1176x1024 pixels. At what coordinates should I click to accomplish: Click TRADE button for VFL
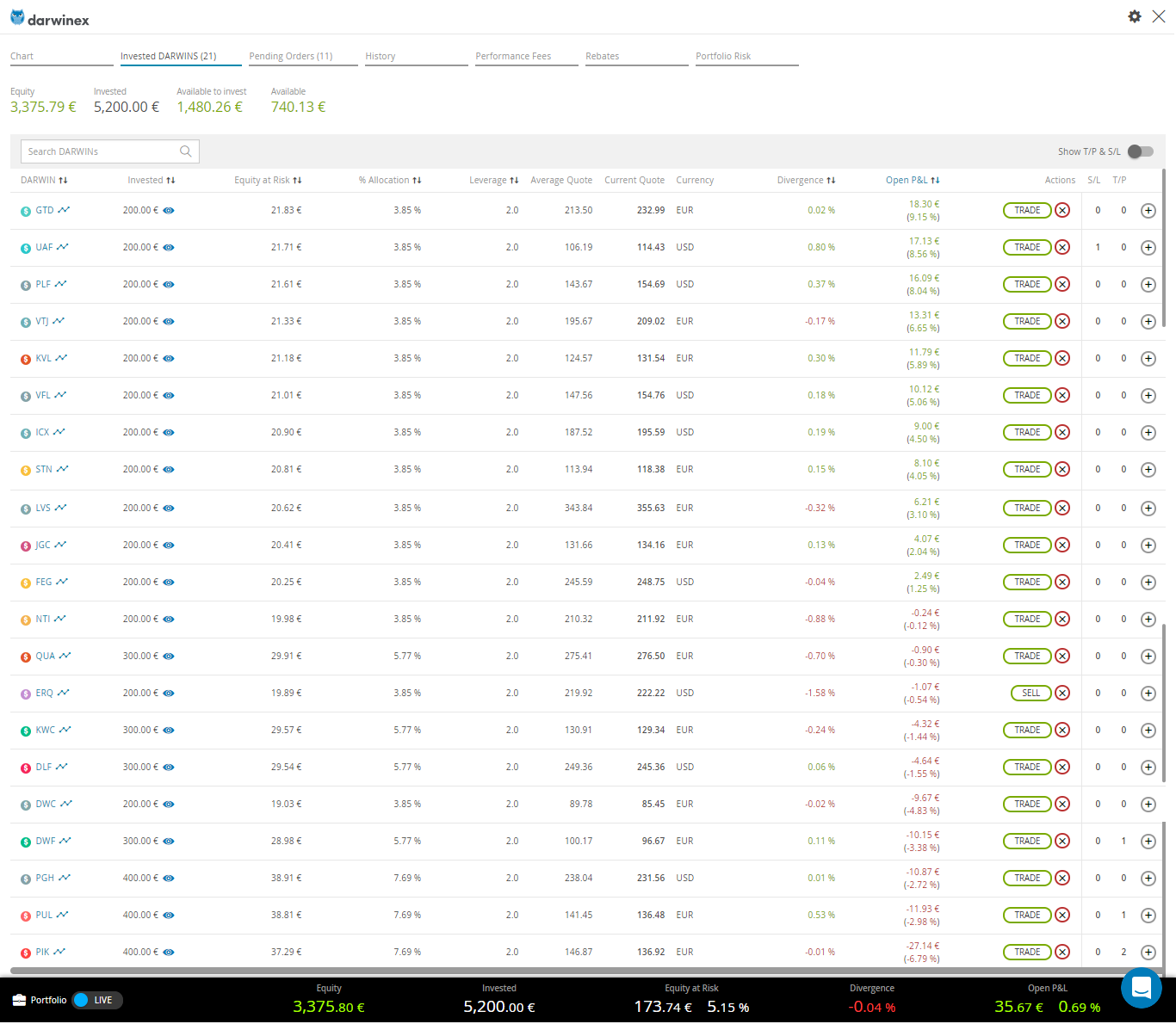[x=1027, y=395]
